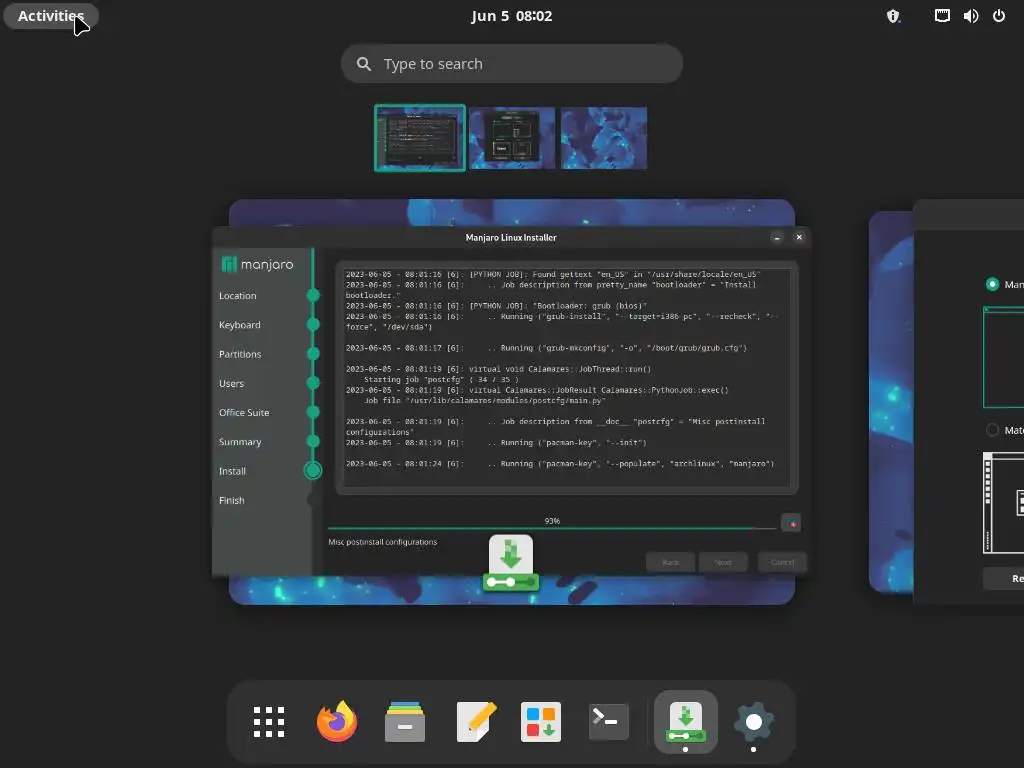Focus the Type to search field
Viewport: 1024px width, 768px height.
511,63
